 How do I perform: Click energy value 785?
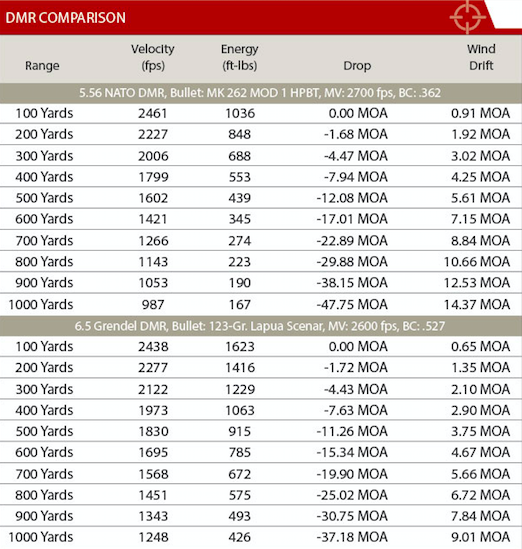click(x=240, y=452)
